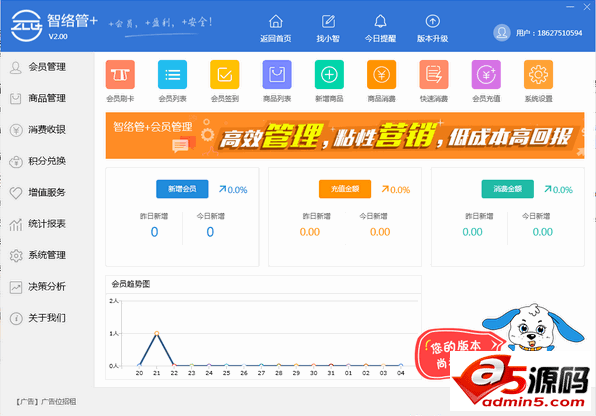Click the orange 充值金额 button

click(345, 189)
